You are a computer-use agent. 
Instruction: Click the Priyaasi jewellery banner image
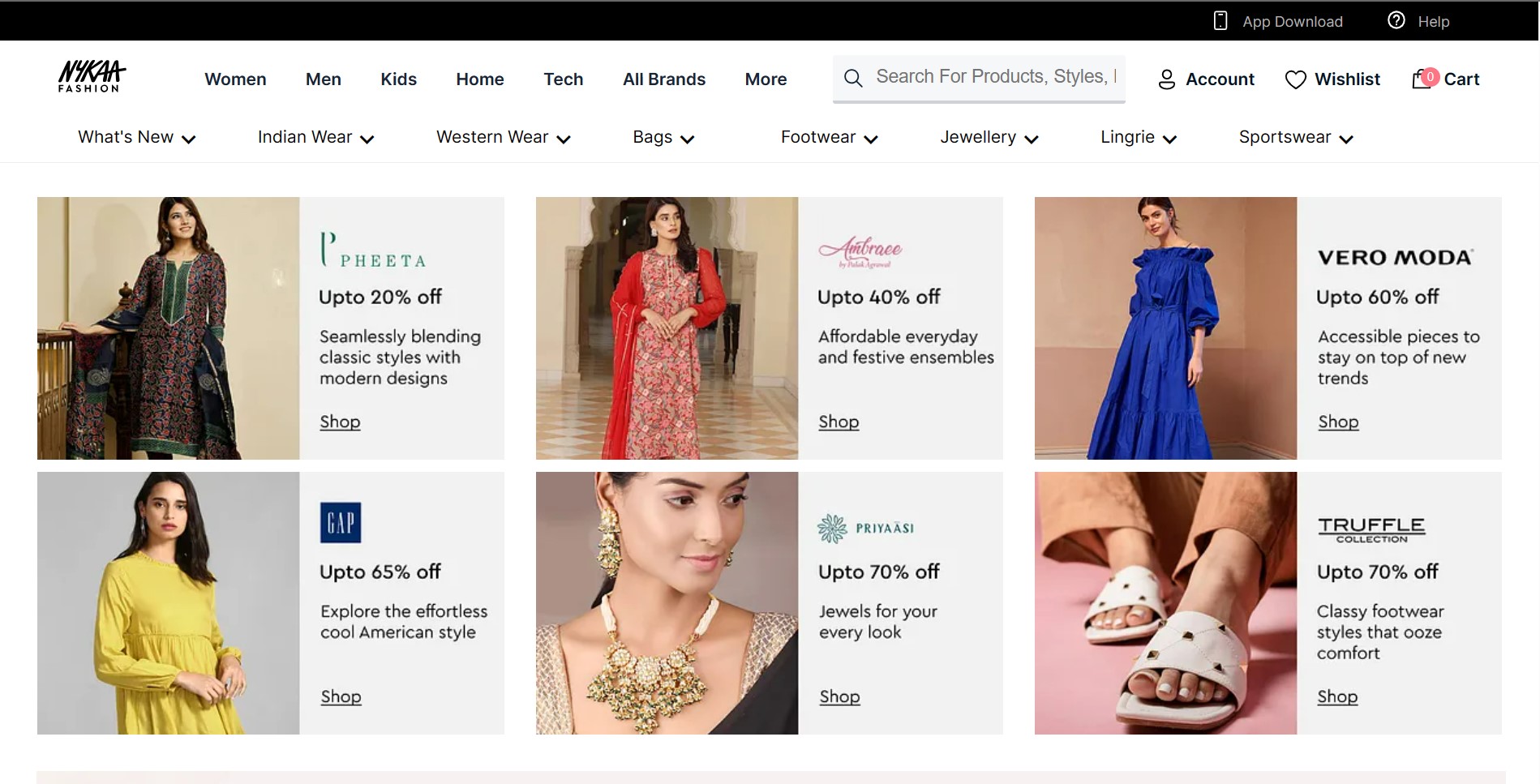[667, 603]
